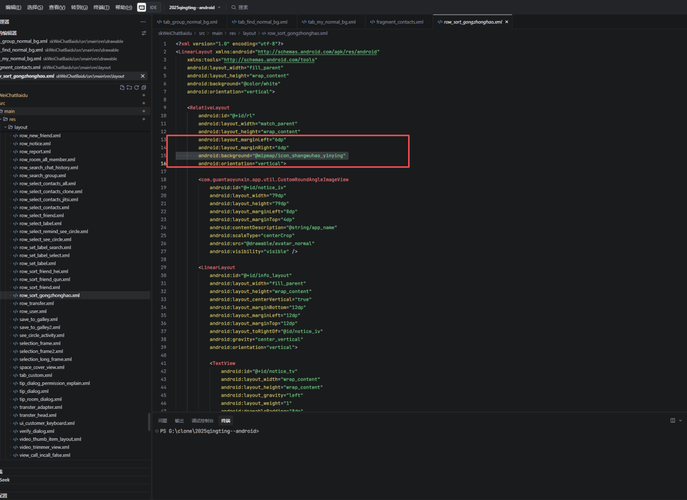Image resolution: width=687 pixels, height=500 pixels.
Task: Open the 终端(T) menu
Action: 101,7
